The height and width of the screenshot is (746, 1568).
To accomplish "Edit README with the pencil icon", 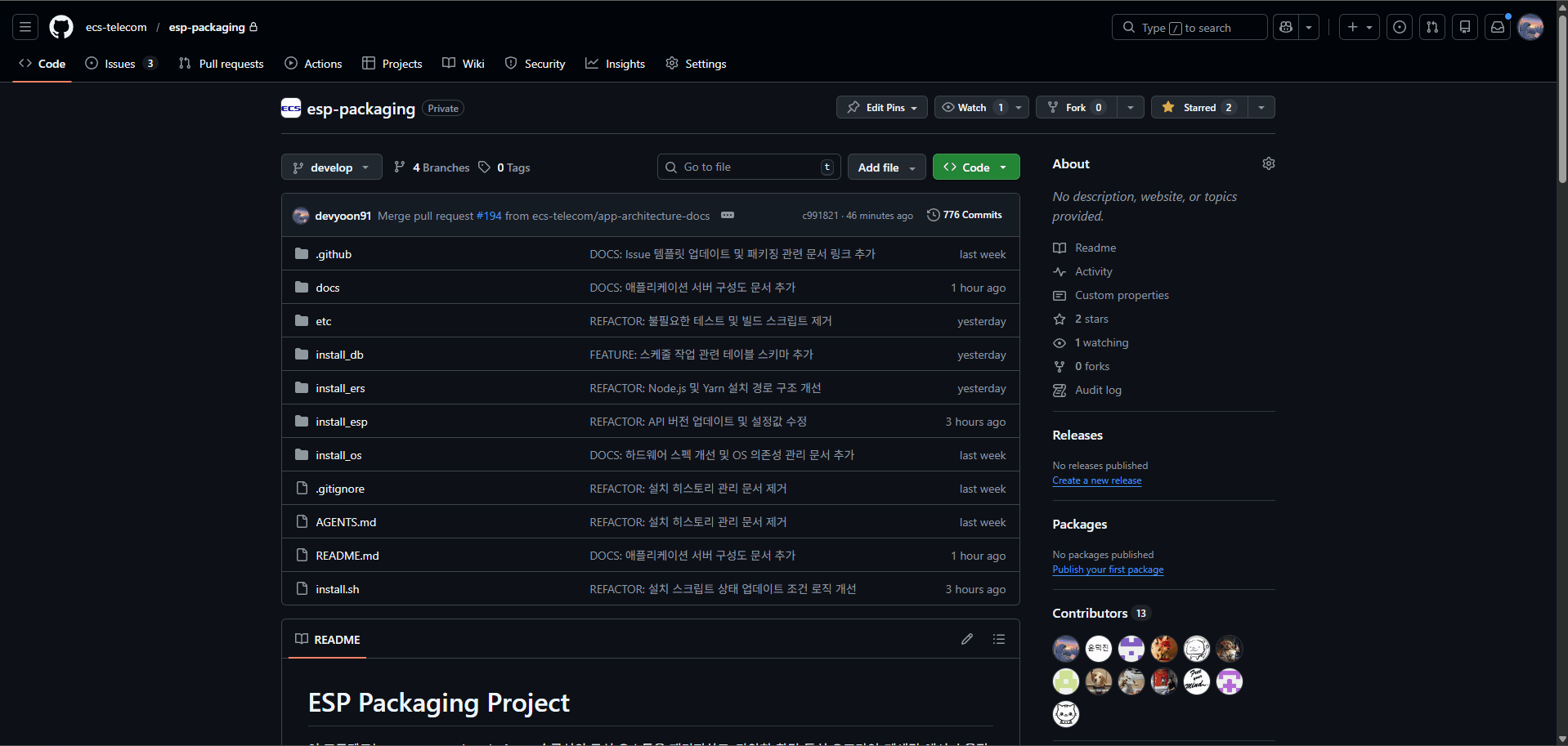I will click(x=967, y=639).
